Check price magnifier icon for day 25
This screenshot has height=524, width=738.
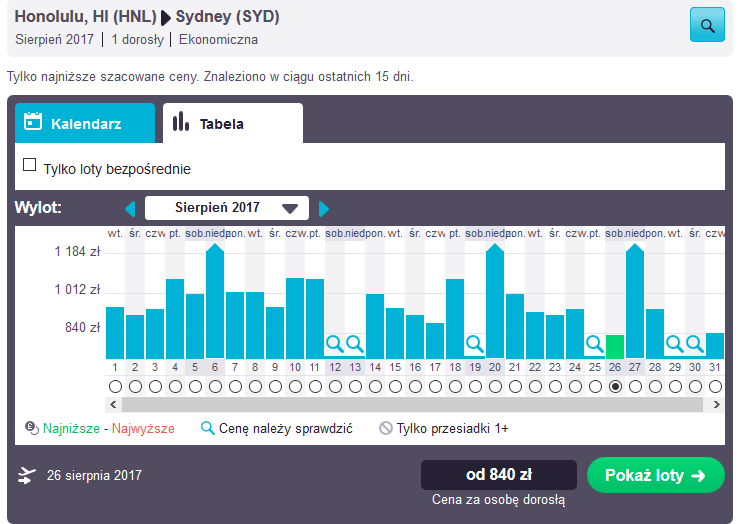click(594, 344)
